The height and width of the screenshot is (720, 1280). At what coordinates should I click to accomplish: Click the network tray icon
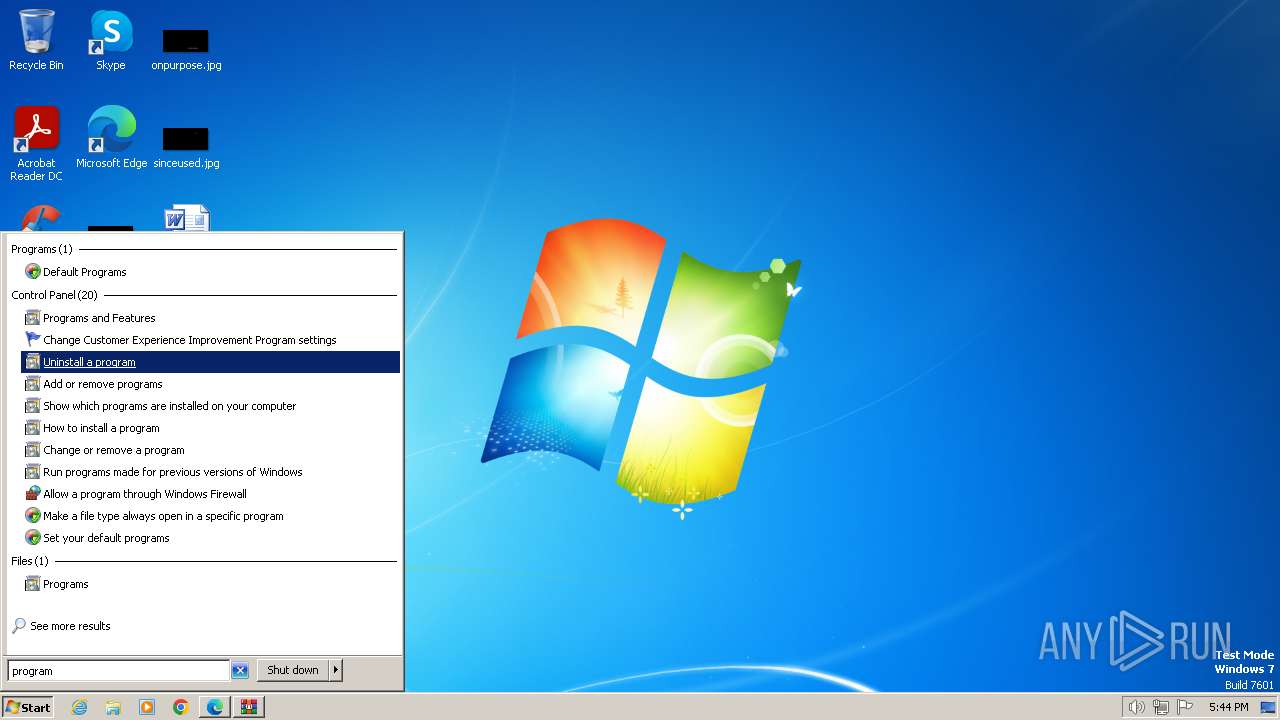tap(1161, 707)
